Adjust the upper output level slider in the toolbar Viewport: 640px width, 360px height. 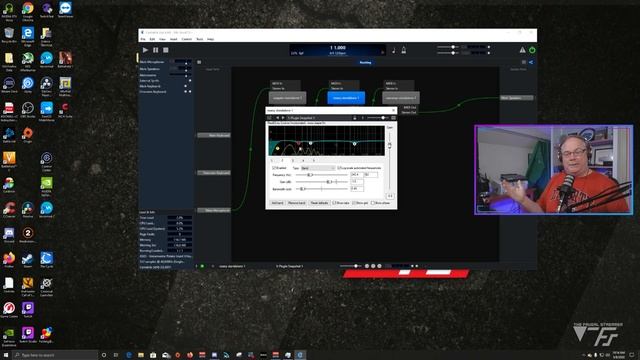pos(449,47)
